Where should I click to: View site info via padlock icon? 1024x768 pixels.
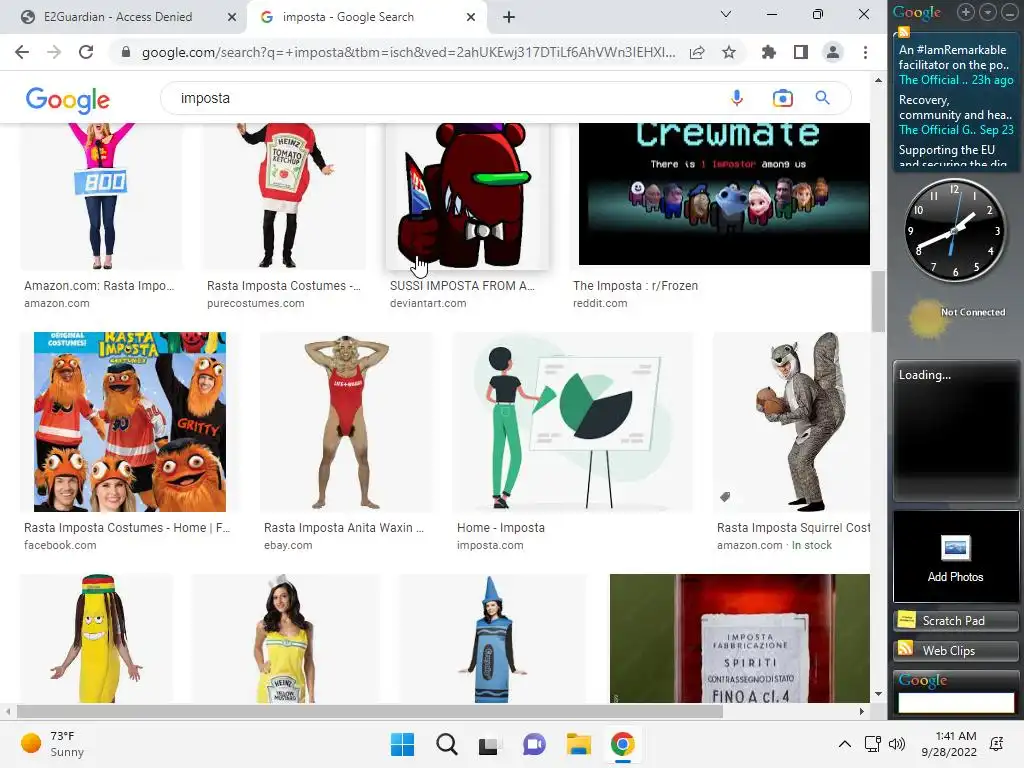pyautogui.click(x=126, y=52)
